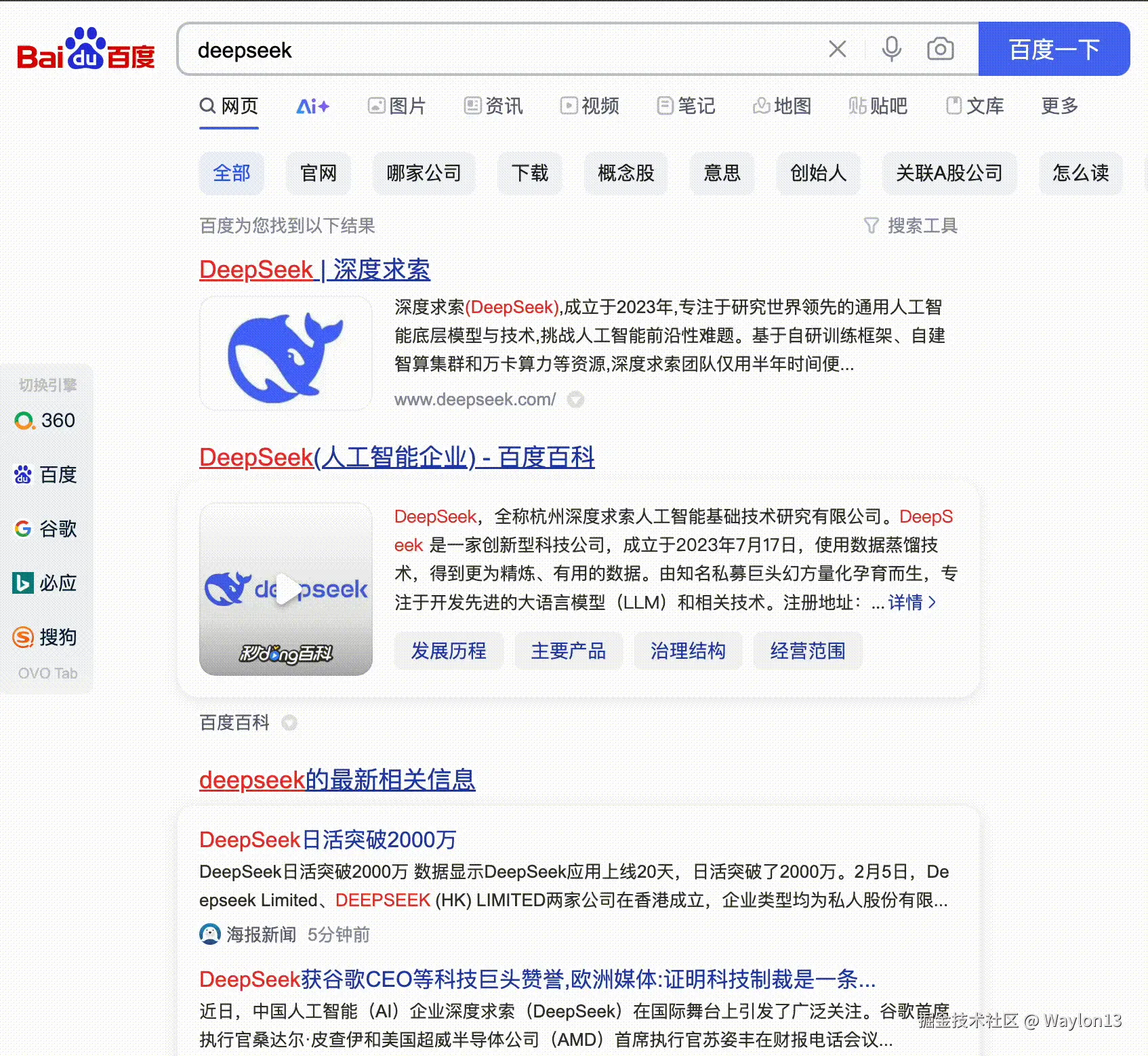Open the DeepSeek | 深度求索 result link
Viewport: 1148px width, 1056px height.
pyautogui.click(x=314, y=270)
